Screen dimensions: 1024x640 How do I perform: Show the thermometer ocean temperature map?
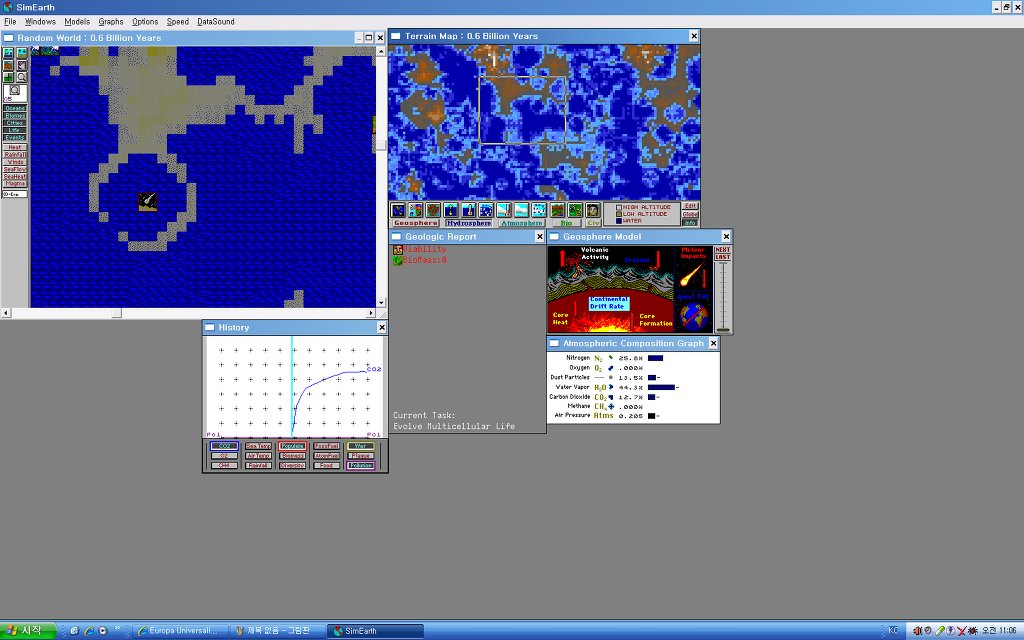[468, 210]
